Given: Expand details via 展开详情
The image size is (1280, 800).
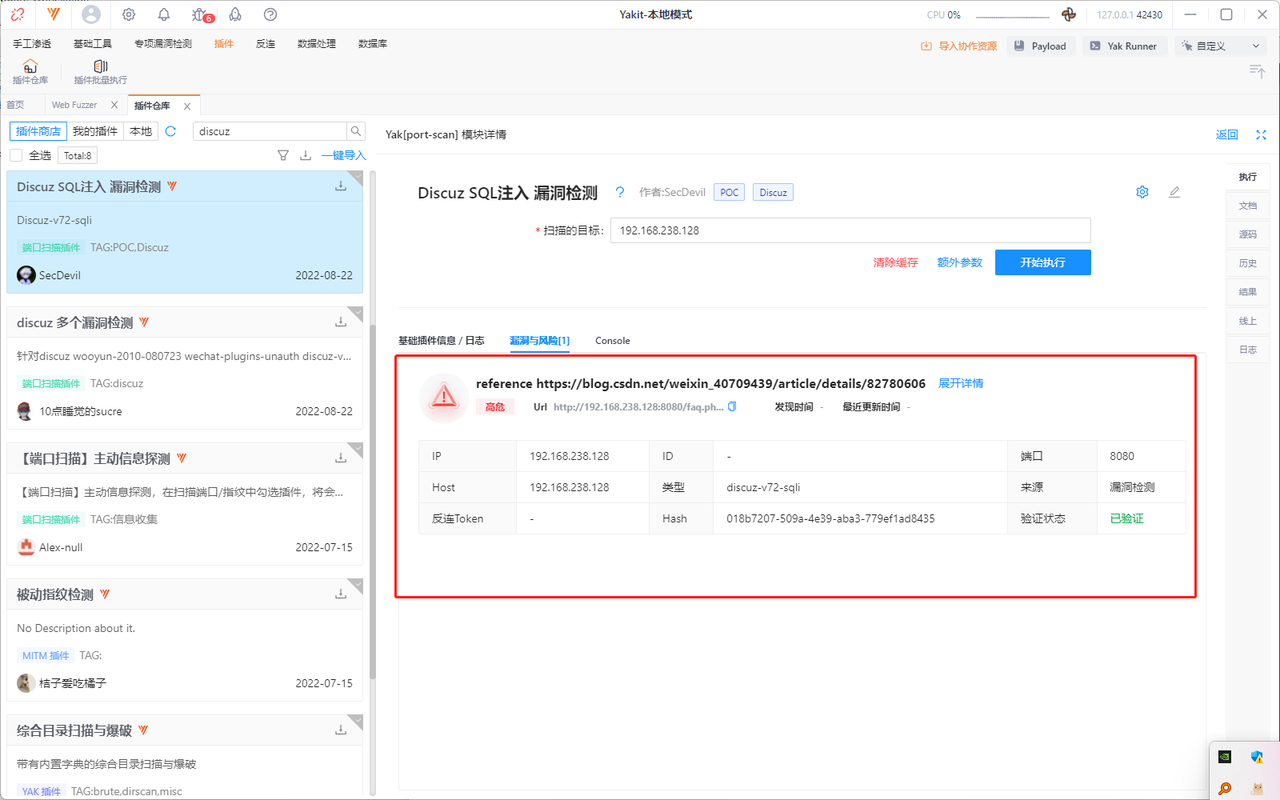Looking at the screenshot, I should point(961,383).
